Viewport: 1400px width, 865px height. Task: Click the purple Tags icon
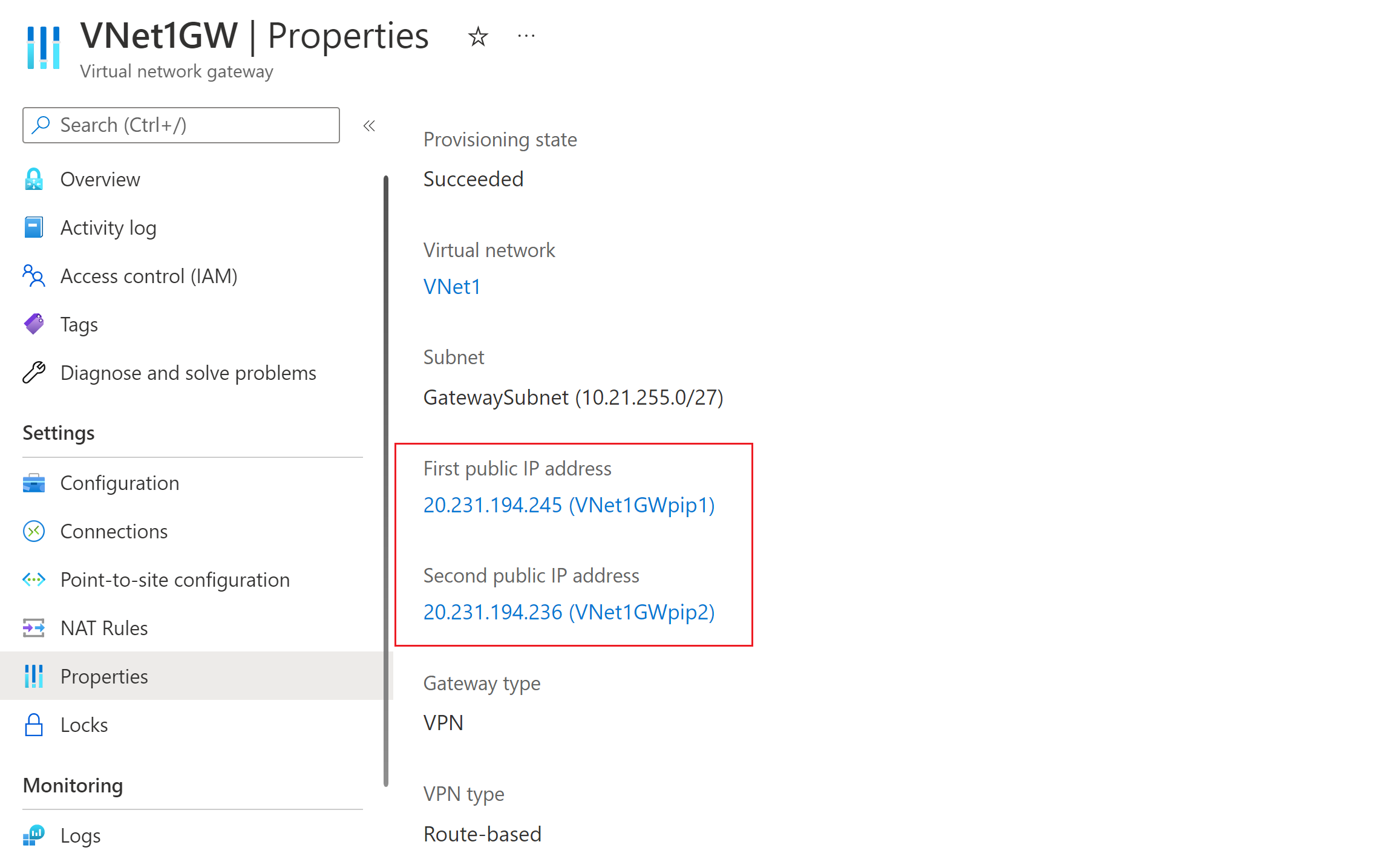pyautogui.click(x=34, y=325)
